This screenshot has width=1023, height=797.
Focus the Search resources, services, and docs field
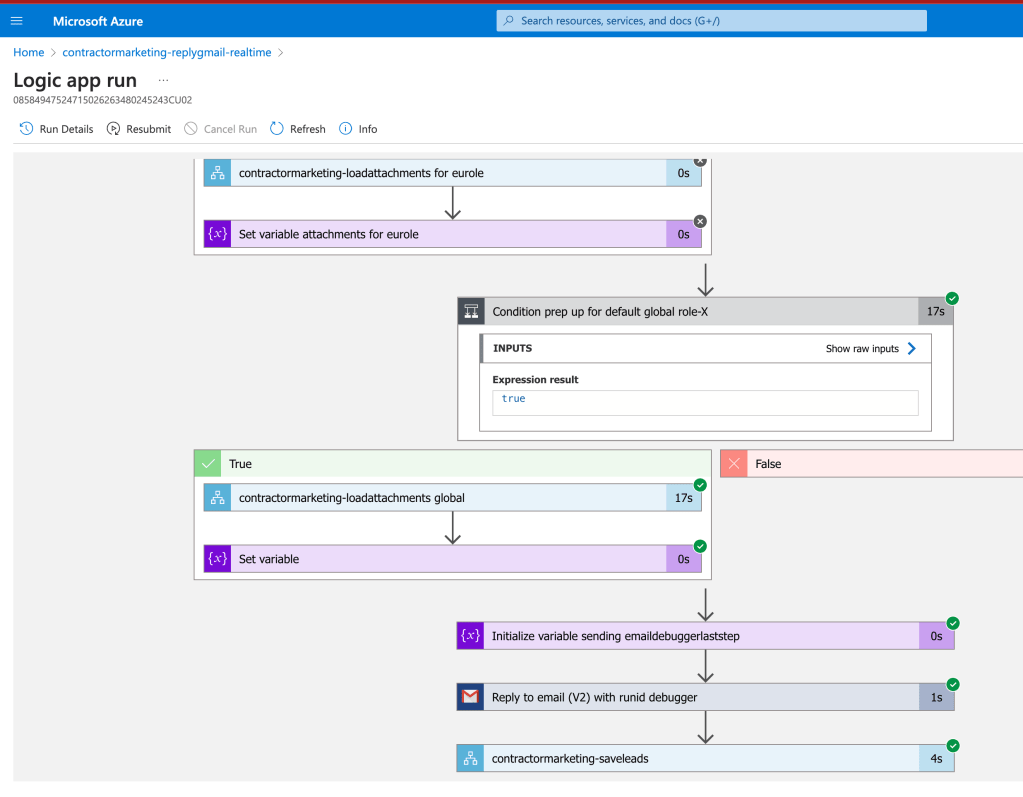pos(711,21)
